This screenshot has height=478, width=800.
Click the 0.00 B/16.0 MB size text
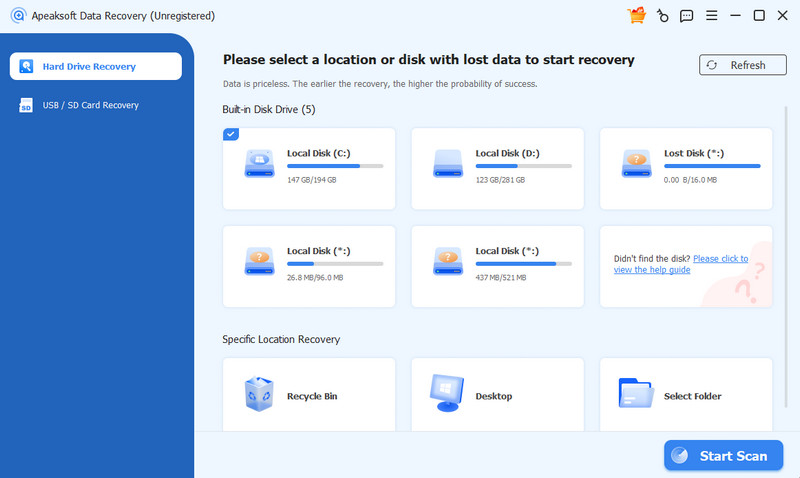[690, 180]
